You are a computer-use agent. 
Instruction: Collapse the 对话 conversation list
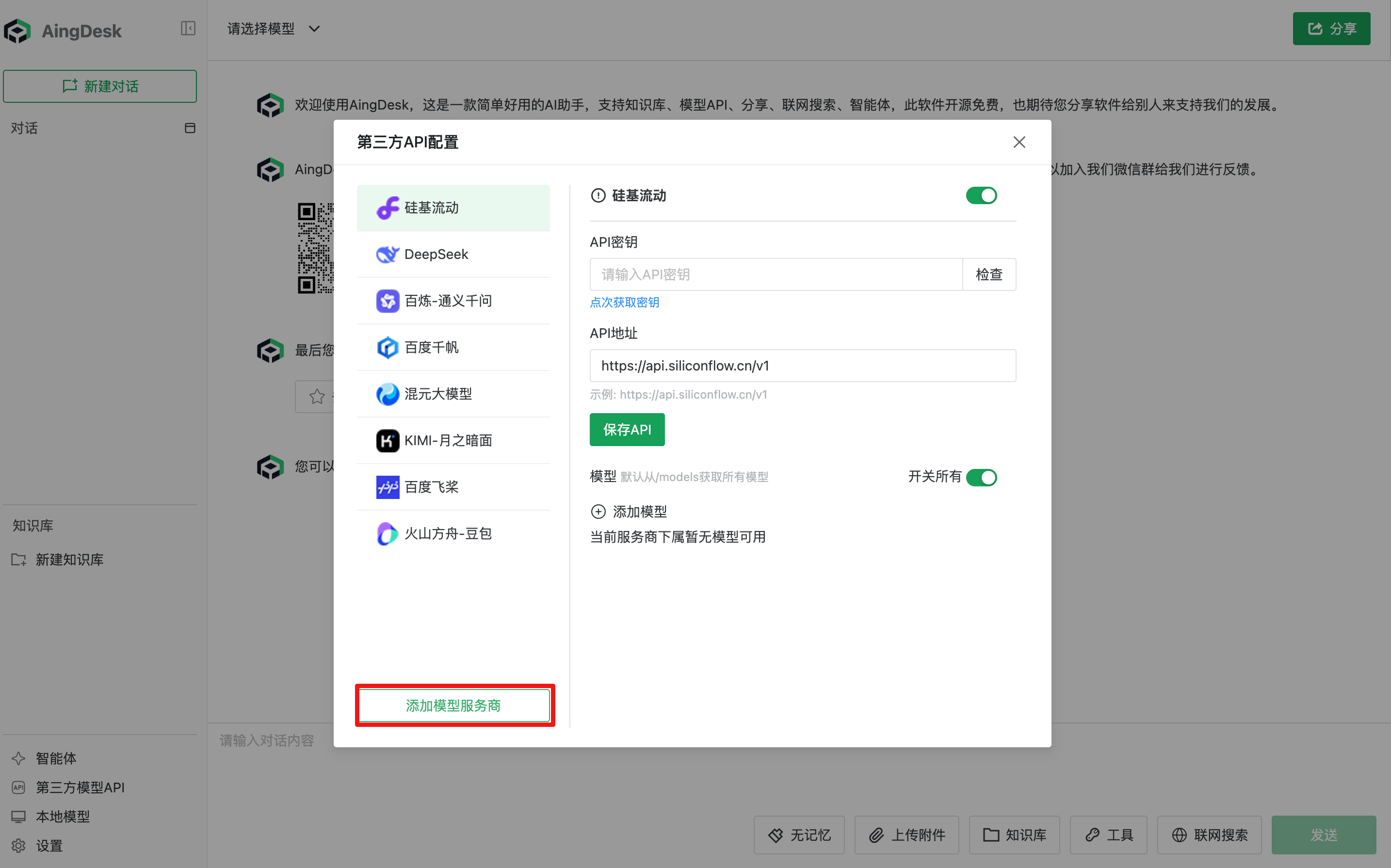click(x=190, y=128)
